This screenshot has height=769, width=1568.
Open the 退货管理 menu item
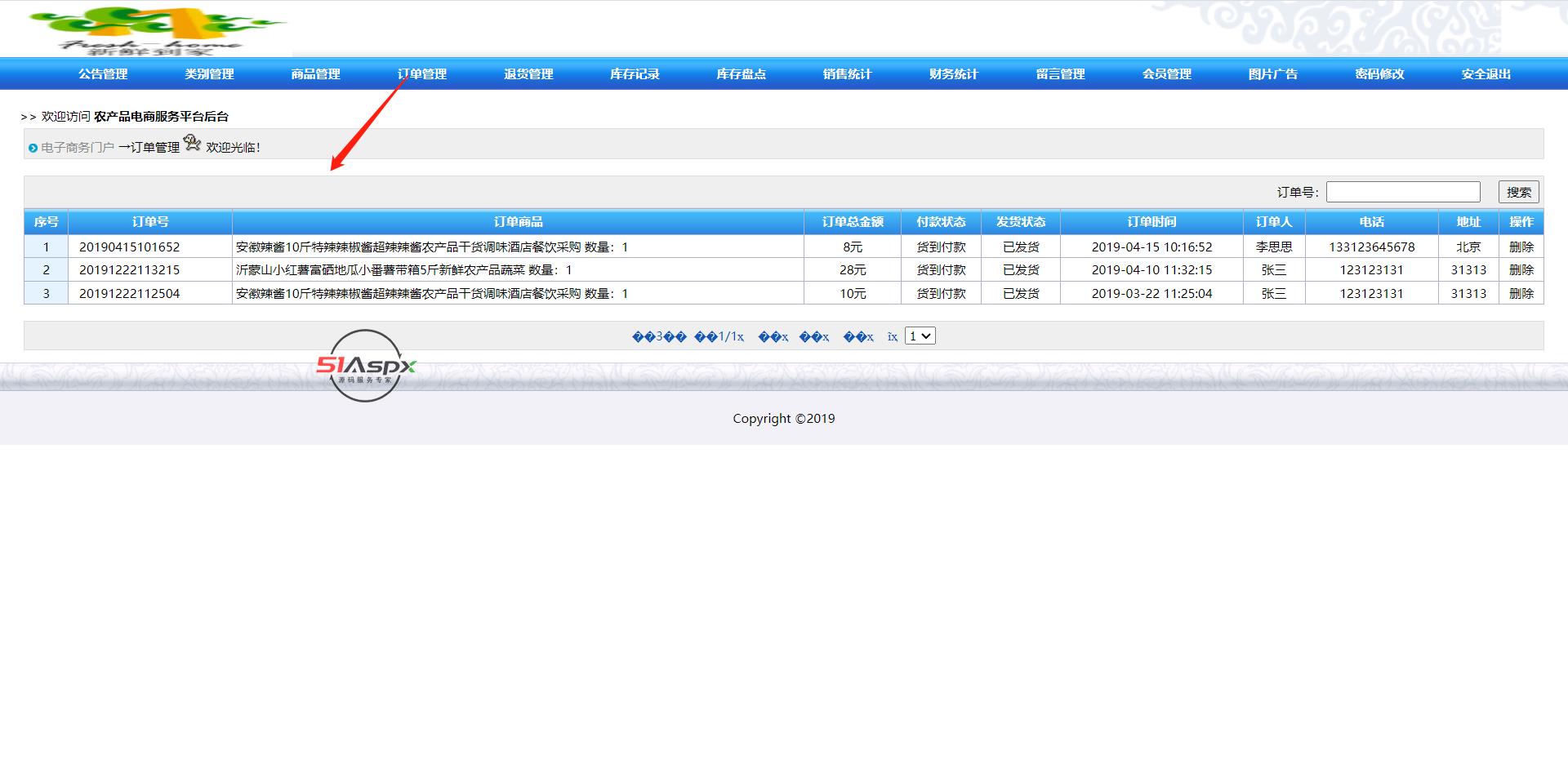[x=528, y=74]
